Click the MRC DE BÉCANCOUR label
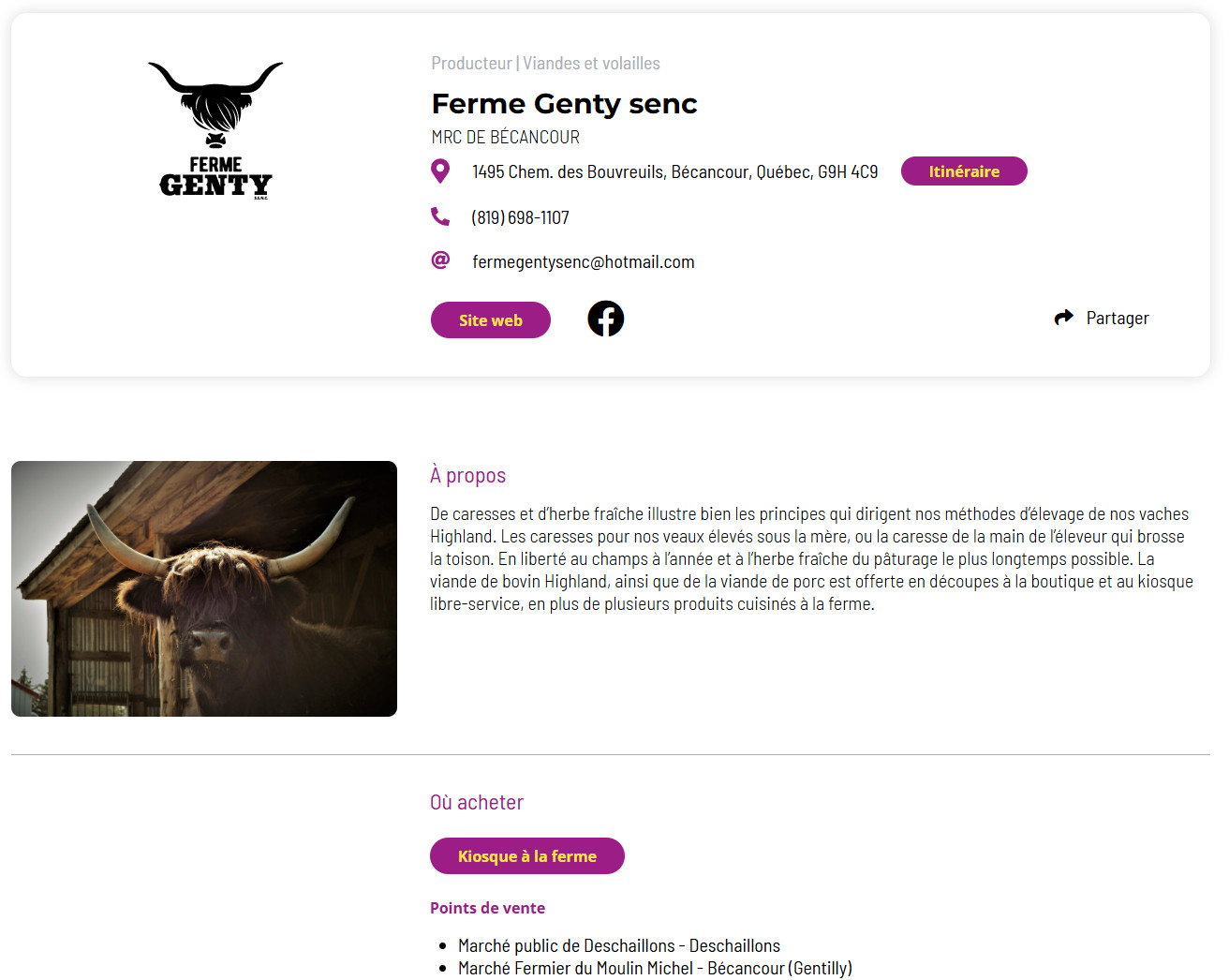 tap(505, 138)
